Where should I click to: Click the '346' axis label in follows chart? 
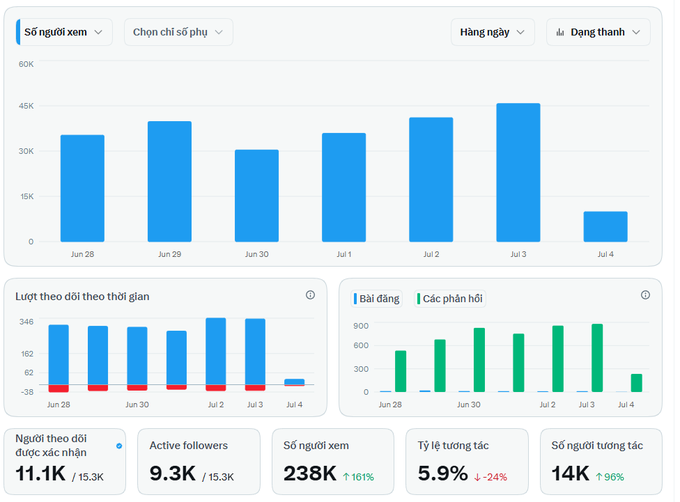click(26, 322)
